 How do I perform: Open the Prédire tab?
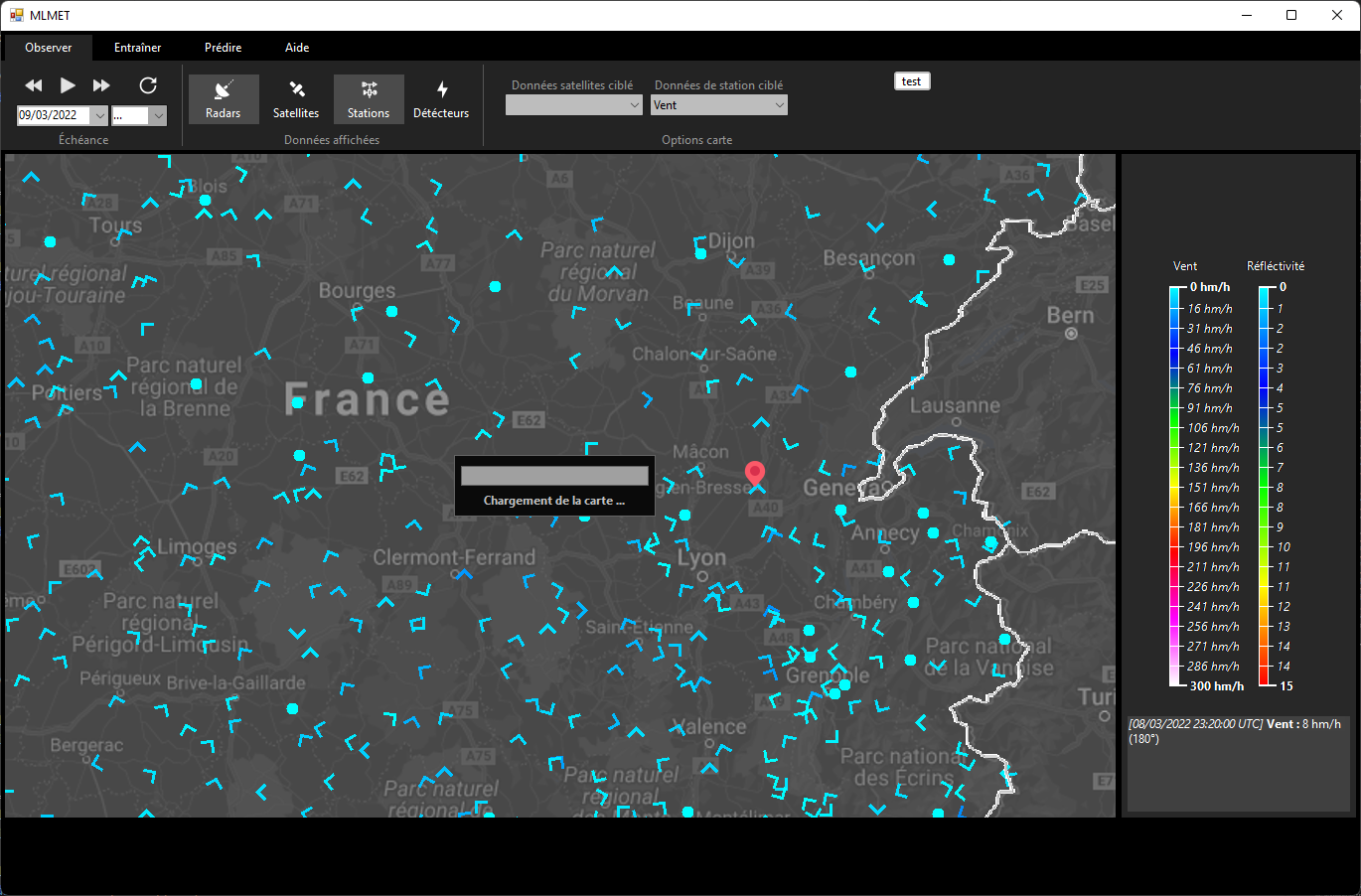(223, 48)
